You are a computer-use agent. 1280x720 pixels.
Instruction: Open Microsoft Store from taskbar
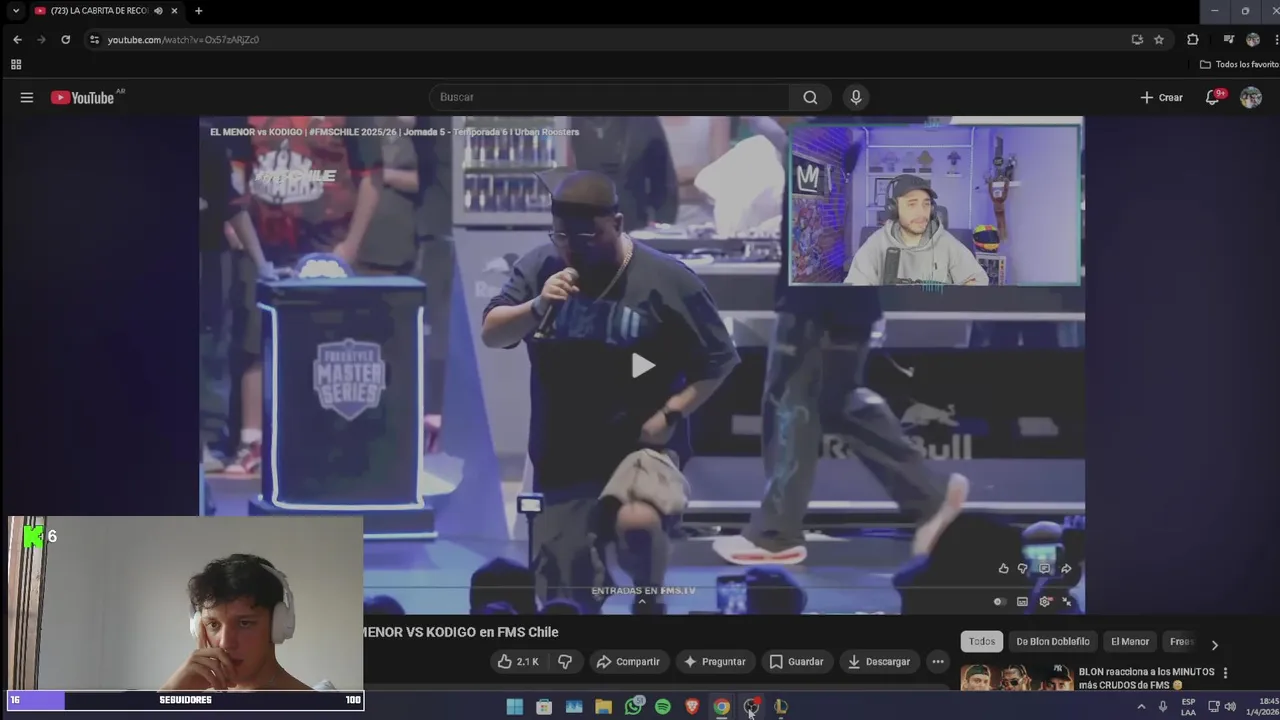pyautogui.click(x=544, y=707)
